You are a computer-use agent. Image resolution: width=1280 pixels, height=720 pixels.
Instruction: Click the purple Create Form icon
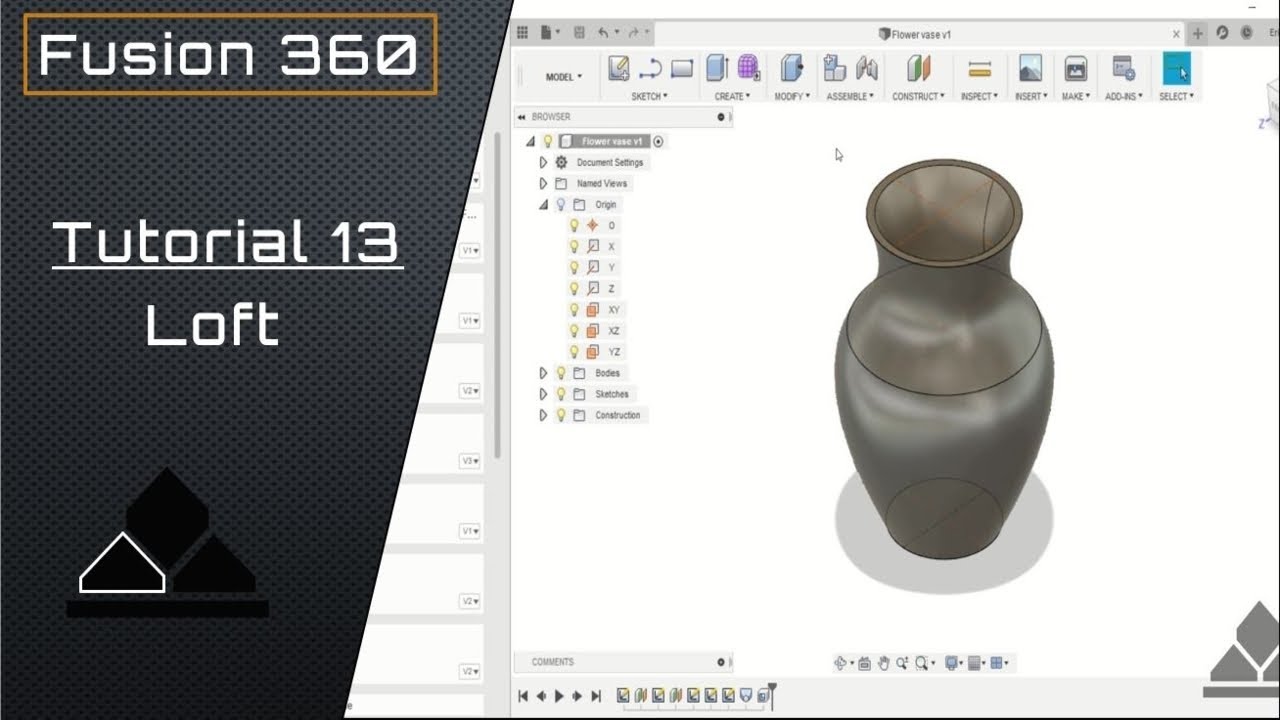(749, 68)
